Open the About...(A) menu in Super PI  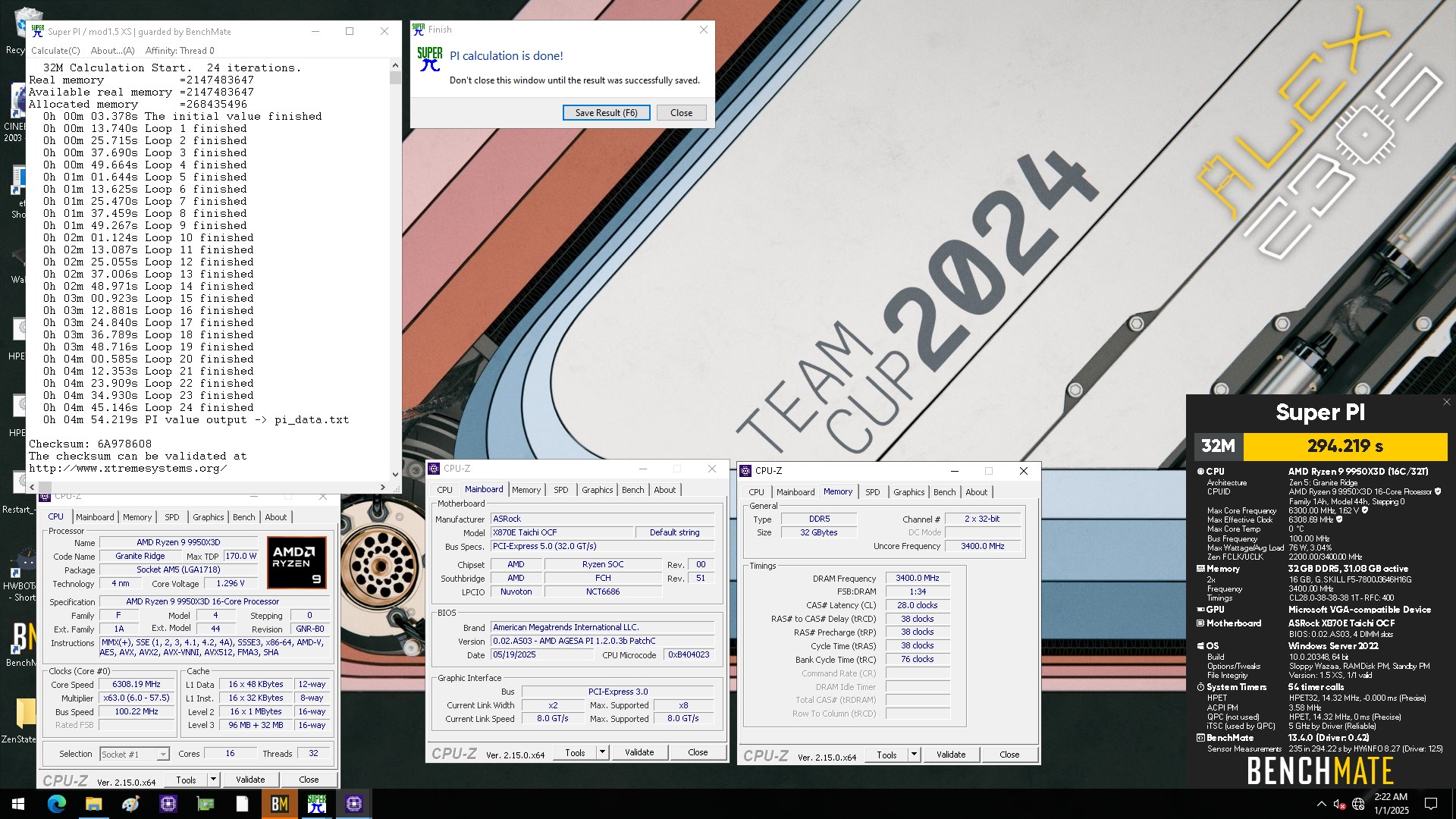coord(112,51)
